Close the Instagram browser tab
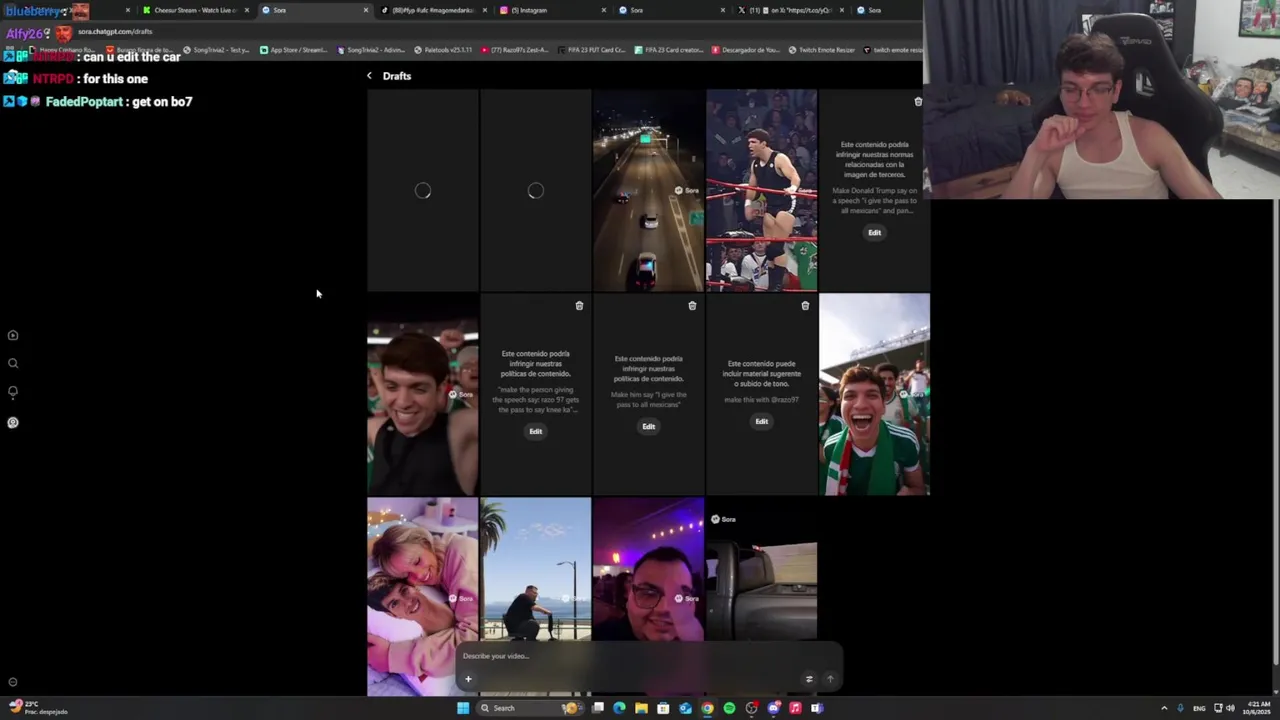This screenshot has width=1280, height=720. tap(604, 10)
